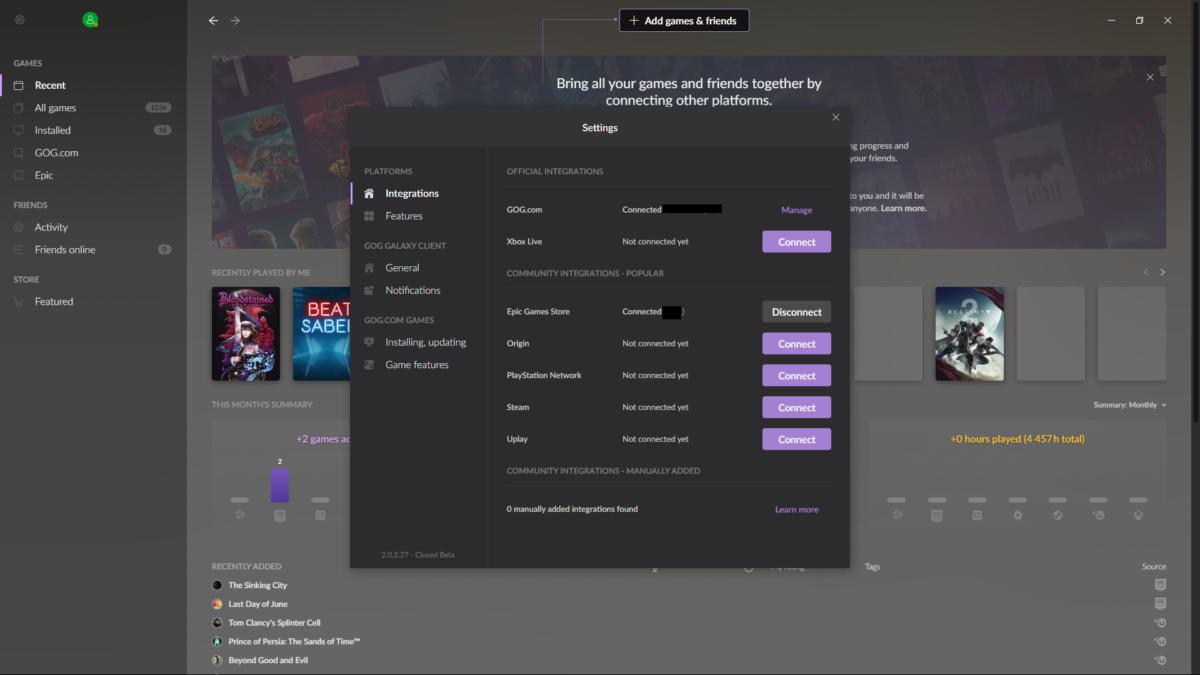The image size is (1200, 675).
Task: Connect the PlayStation Network integration
Action: [797, 376]
